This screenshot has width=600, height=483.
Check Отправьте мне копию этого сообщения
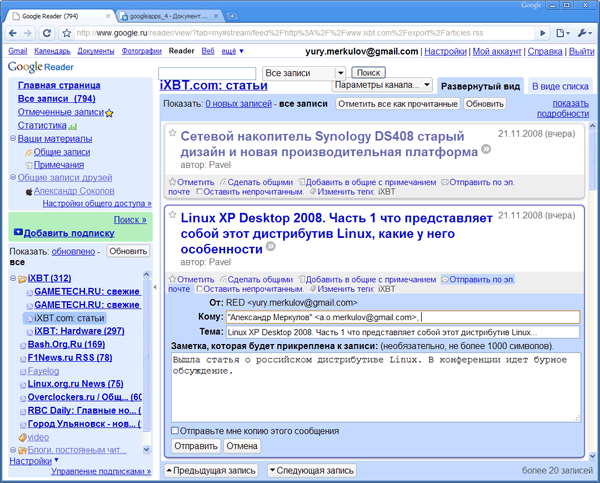point(175,431)
